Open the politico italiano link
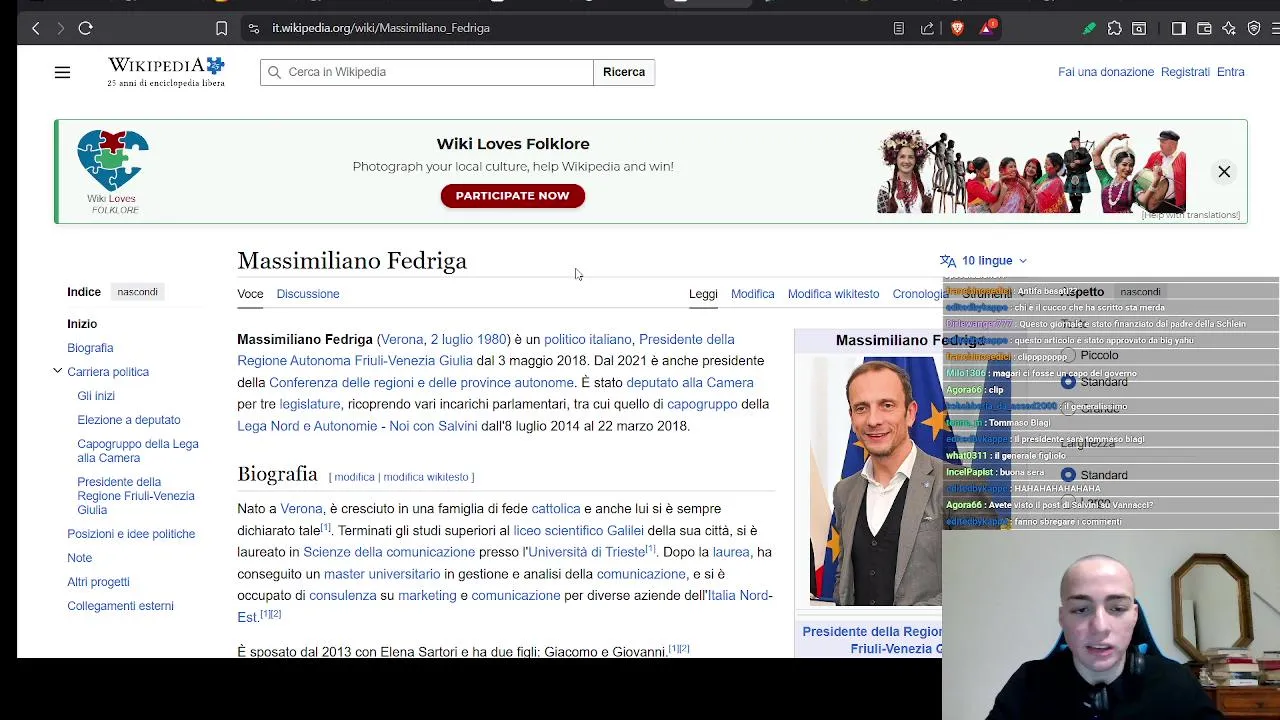This screenshot has width=1280, height=720. coord(587,339)
